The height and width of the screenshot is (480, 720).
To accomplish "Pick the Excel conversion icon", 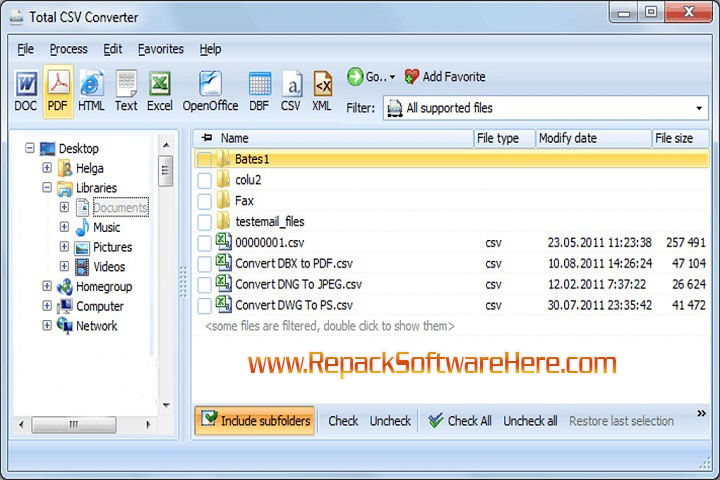I will (x=159, y=84).
